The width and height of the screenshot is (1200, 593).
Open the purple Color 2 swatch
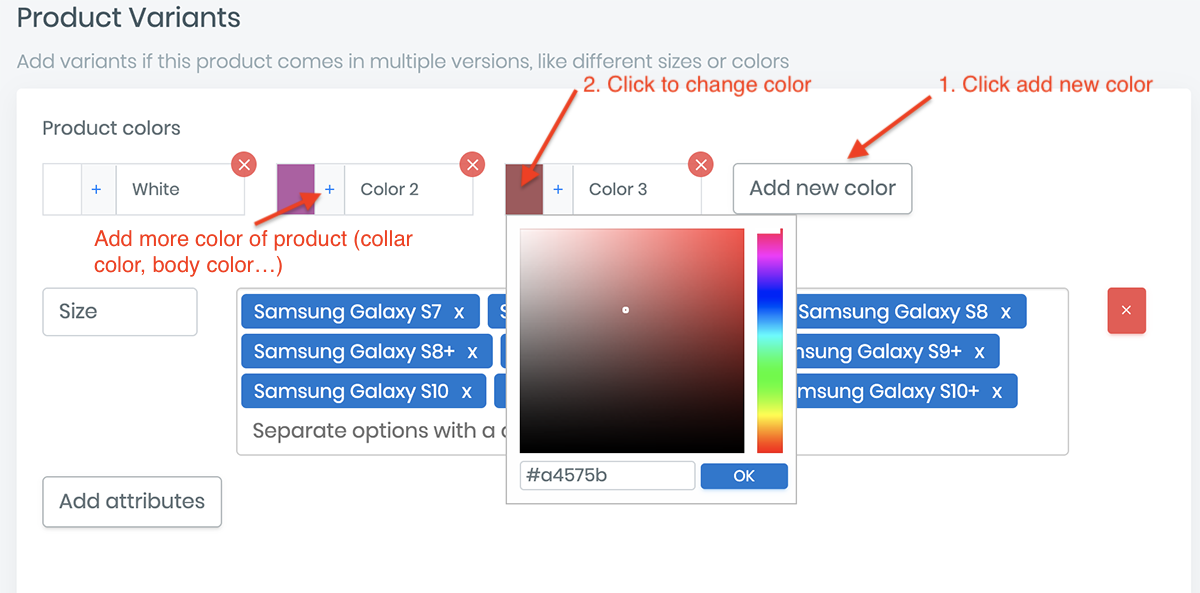pyautogui.click(x=296, y=189)
